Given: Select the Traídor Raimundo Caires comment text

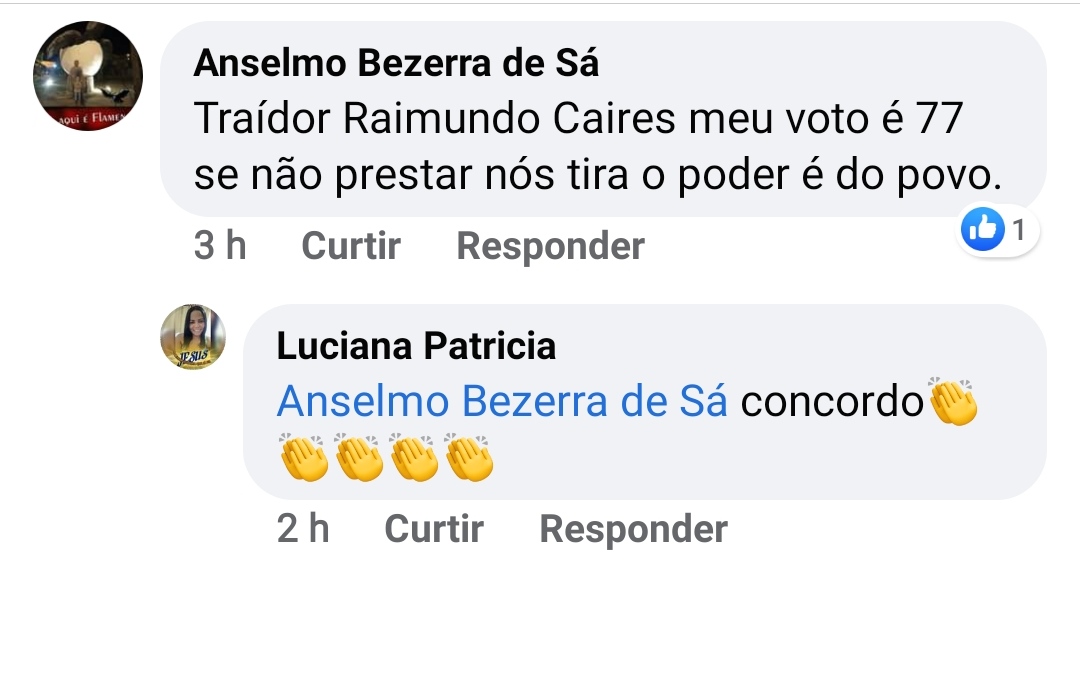Looking at the screenshot, I should (x=577, y=119).
